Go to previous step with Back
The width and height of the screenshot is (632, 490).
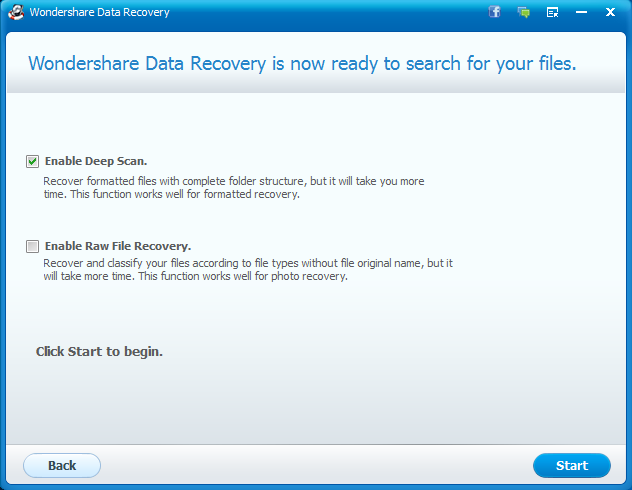(62, 465)
